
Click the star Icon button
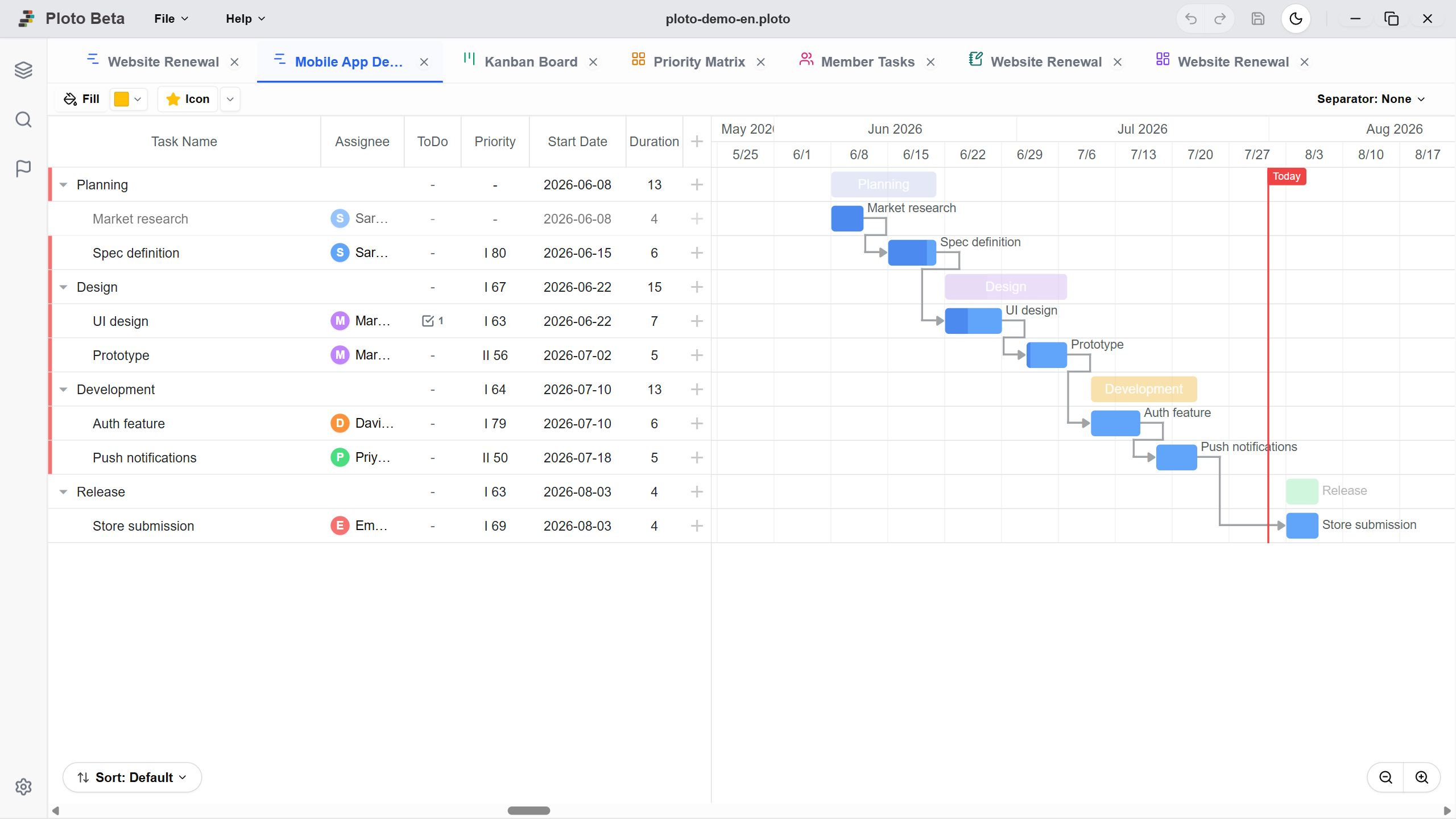point(188,99)
